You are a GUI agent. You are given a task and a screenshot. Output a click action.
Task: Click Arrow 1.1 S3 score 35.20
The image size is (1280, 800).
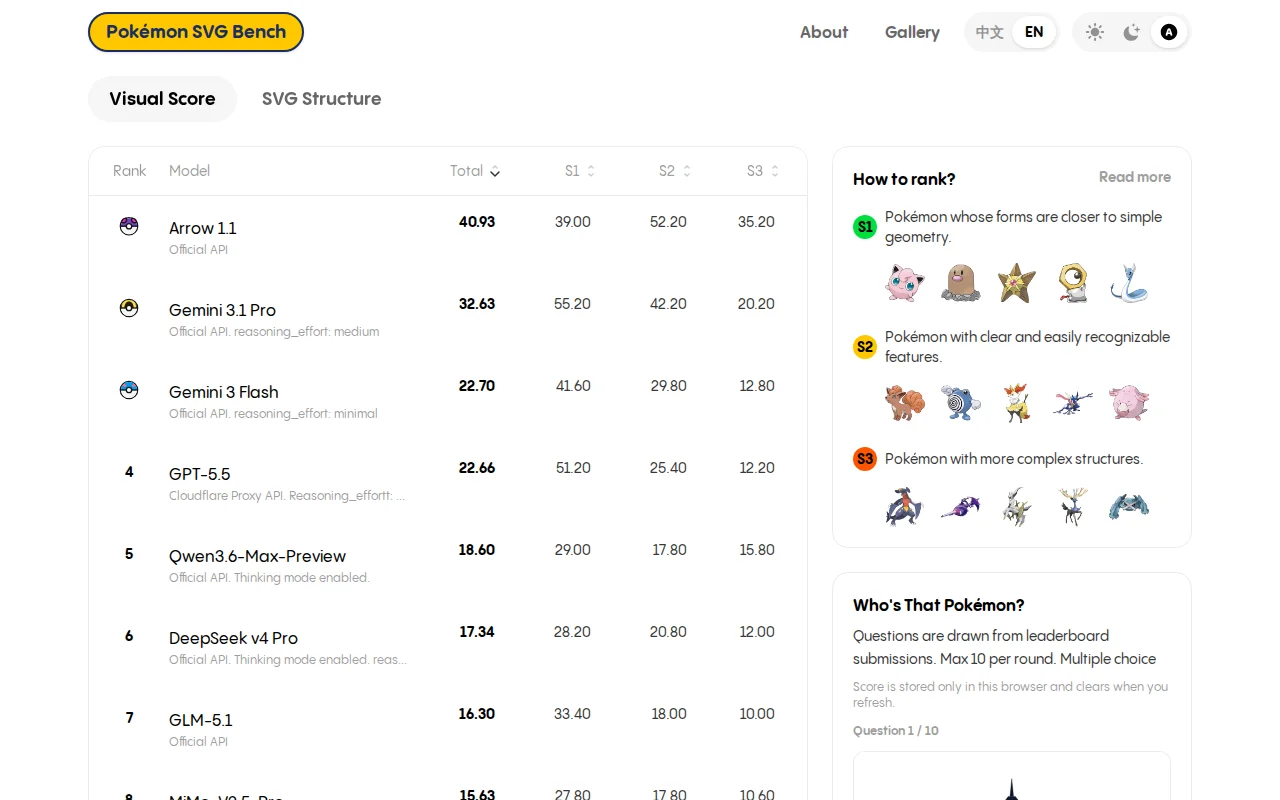point(756,222)
